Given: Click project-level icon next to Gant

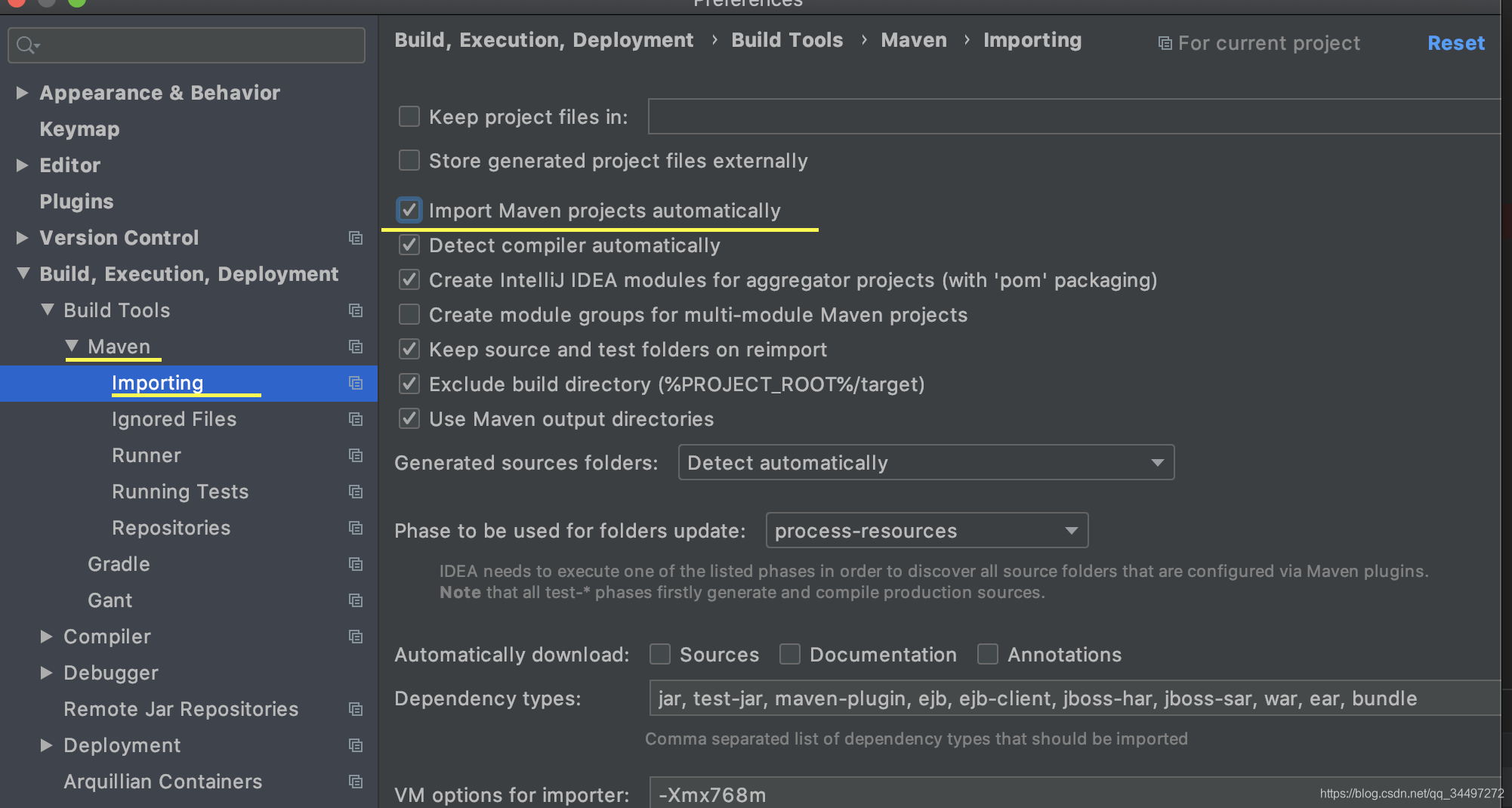Looking at the screenshot, I should 356,600.
